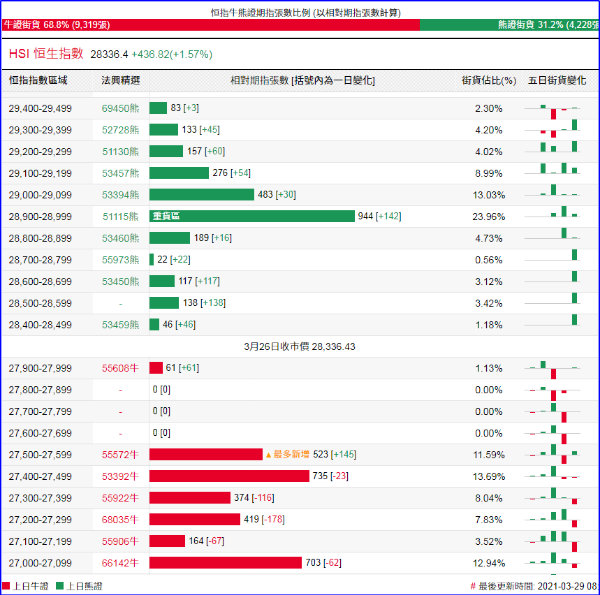Click the 恒指指數區域 column header
This screenshot has width=600, height=595.
click(38, 80)
